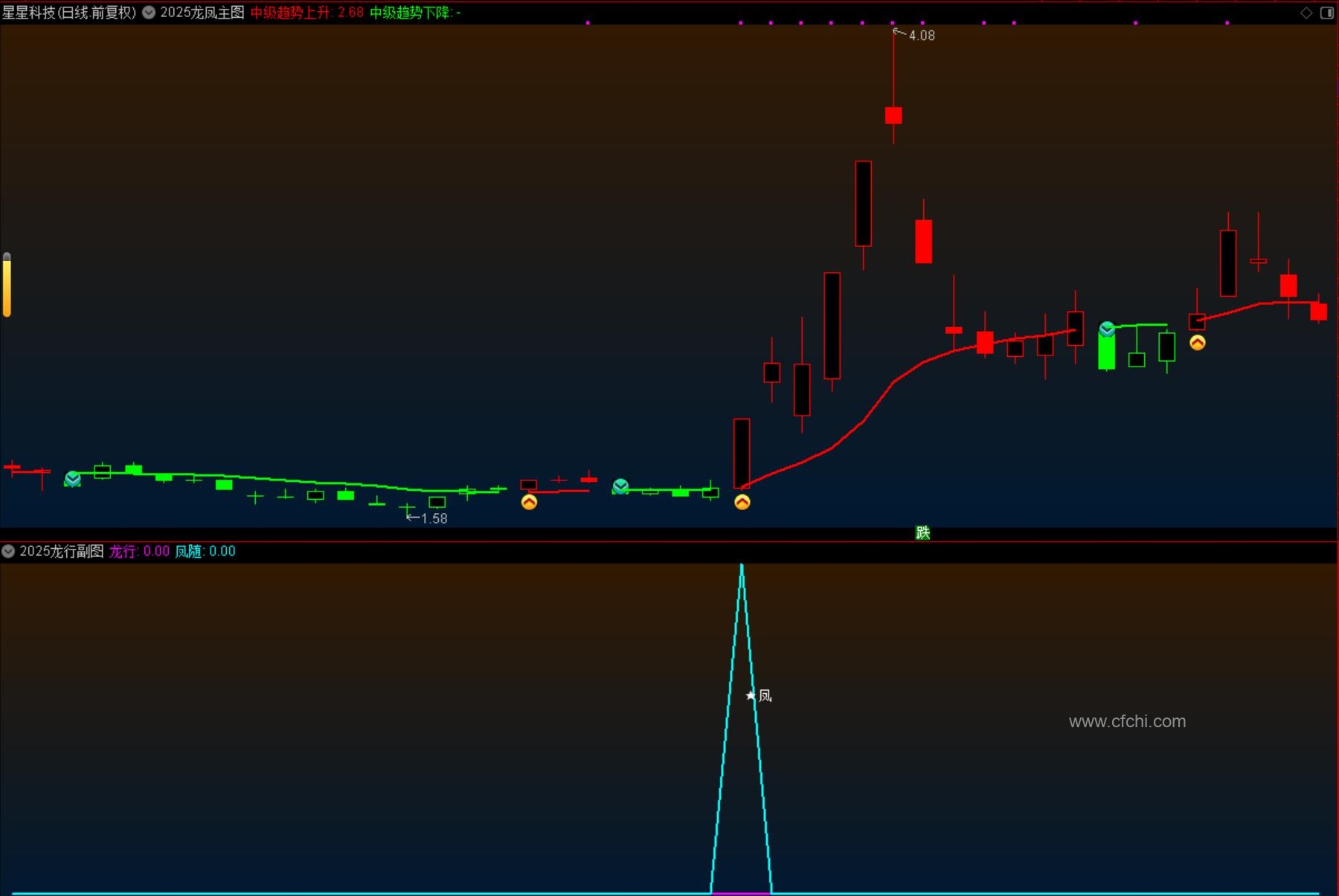Click the 4.08 high price label
Viewport: 1339px width, 896px height.
pyautogui.click(x=922, y=35)
